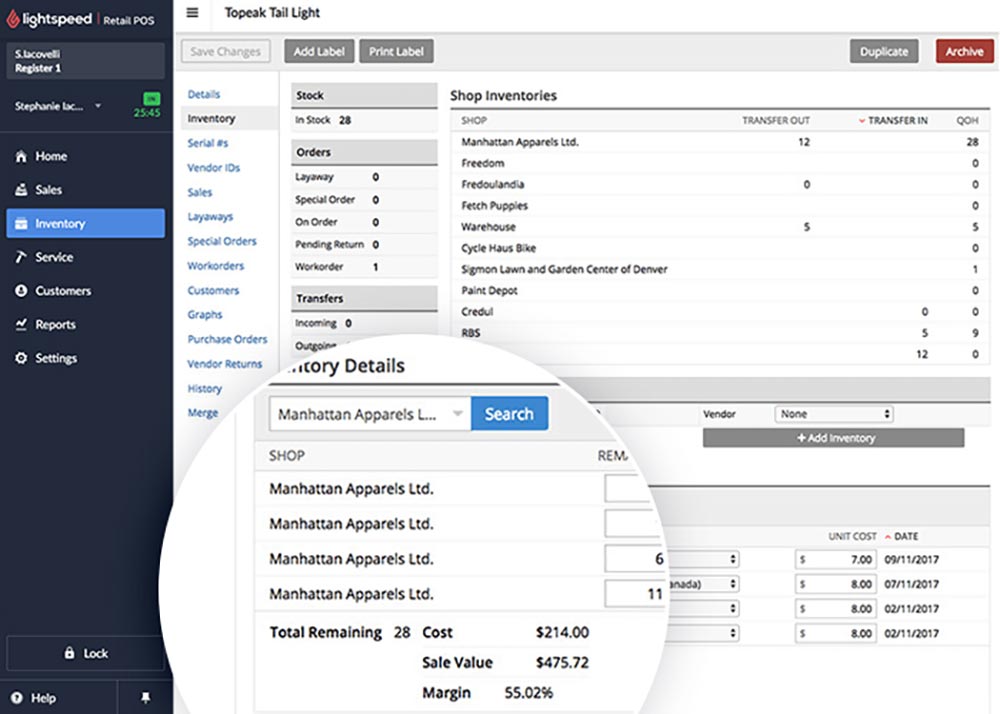Click the Lightspeed flame logo
The height and width of the screenshot is (714, 1000).
click(x=13, y=19)
